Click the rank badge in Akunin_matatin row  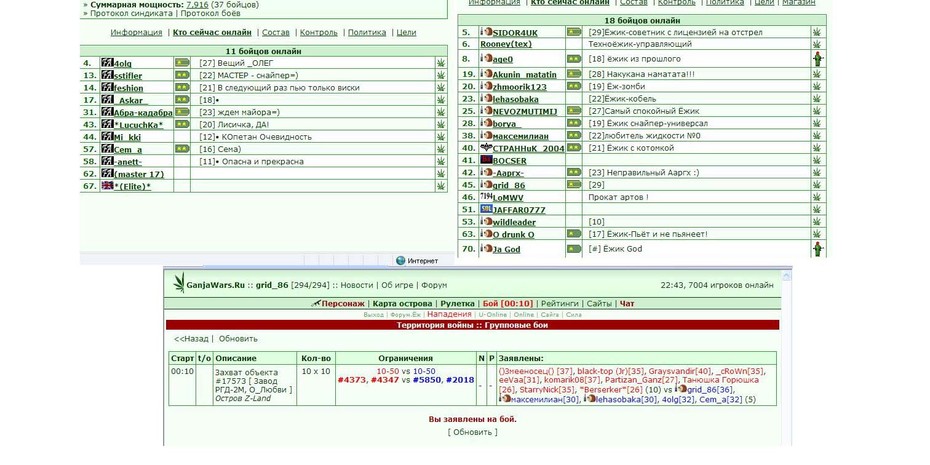tap(574, 74)
